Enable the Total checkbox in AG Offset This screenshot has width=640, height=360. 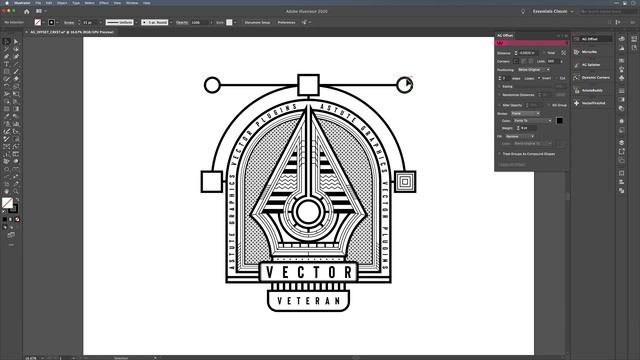pos(544,53)
